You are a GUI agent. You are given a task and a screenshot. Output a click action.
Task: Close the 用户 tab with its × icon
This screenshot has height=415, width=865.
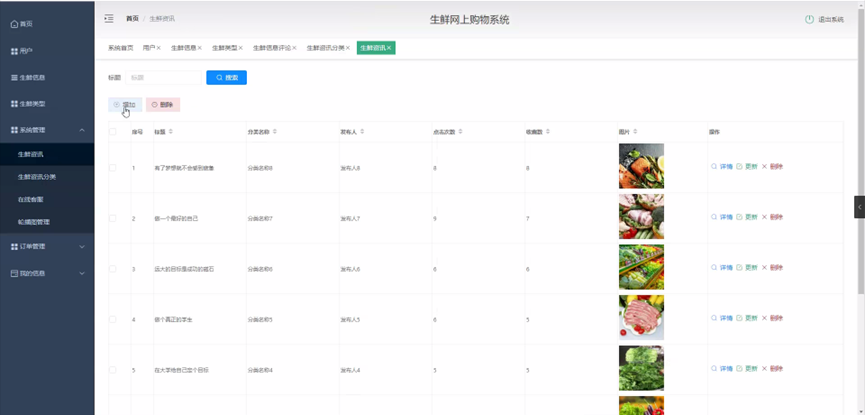[x=158, y=48]
